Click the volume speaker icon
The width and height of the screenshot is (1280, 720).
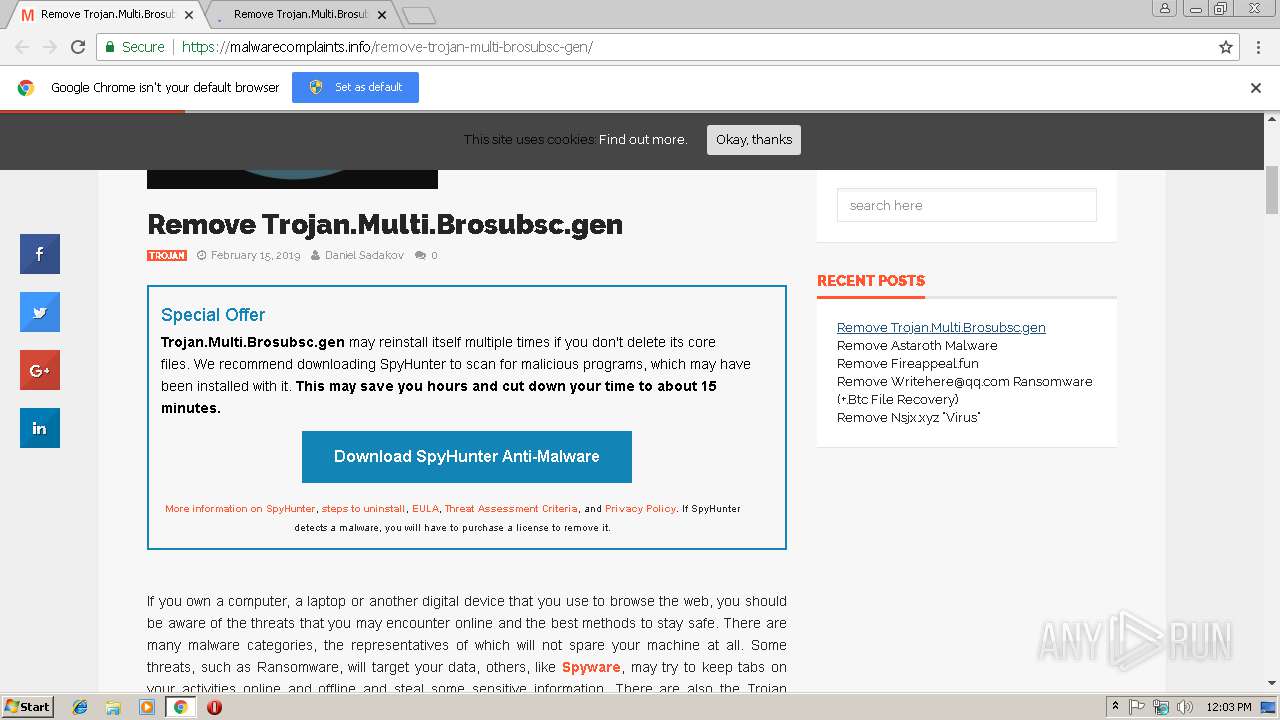click(x=1185, y=707)
